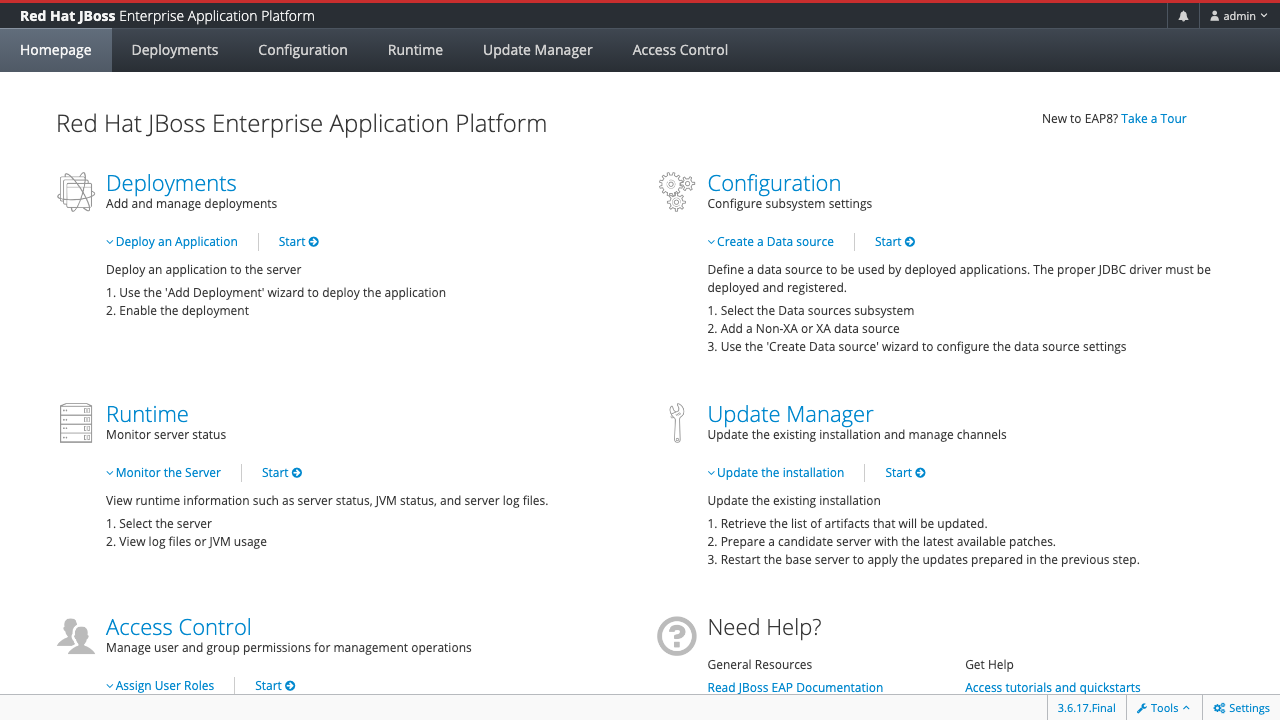
Task: Go to the Runtime tab in the navbar
Action: pos(415,50)
